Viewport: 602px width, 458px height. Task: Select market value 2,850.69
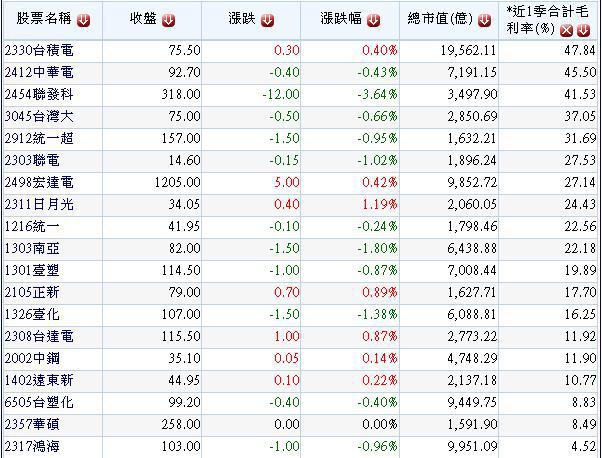tap(472, 116)
